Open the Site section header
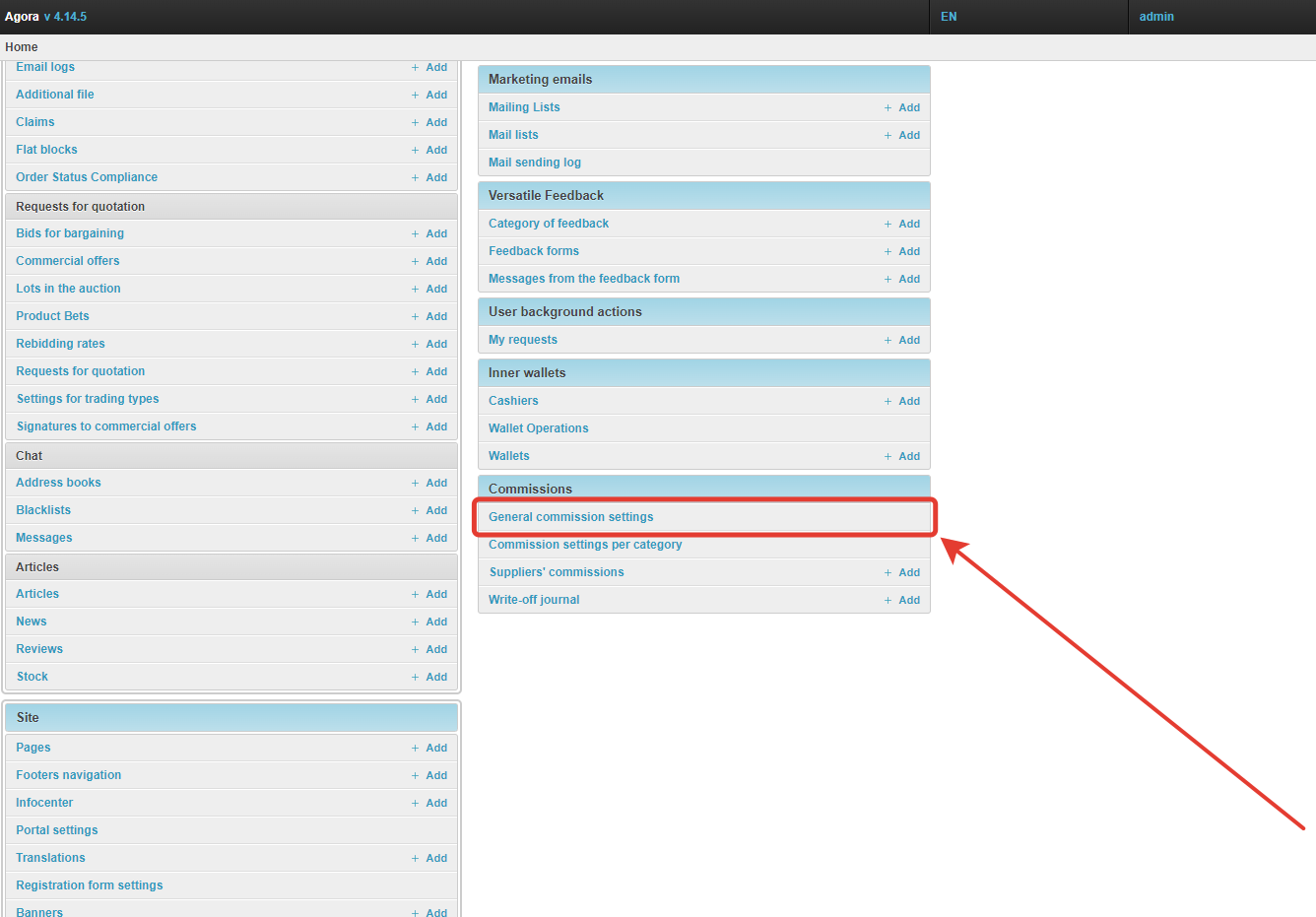 [28, 717]
